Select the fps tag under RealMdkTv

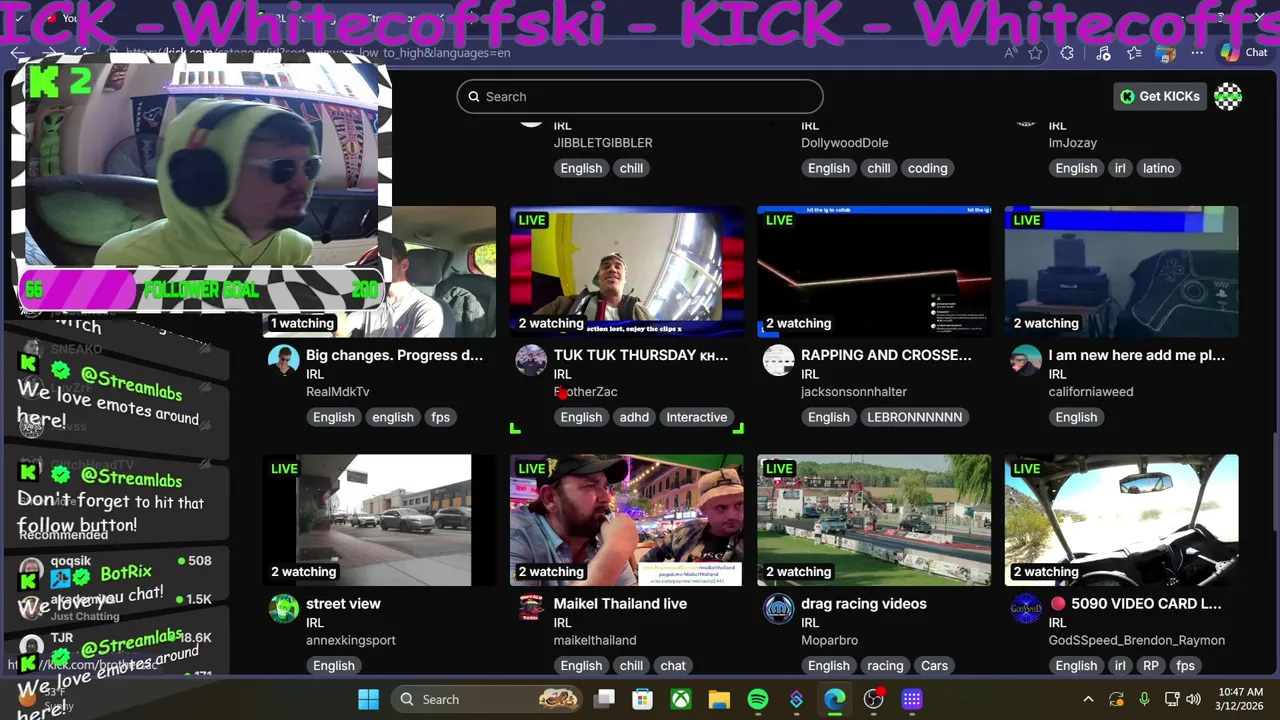coord(440,417)
